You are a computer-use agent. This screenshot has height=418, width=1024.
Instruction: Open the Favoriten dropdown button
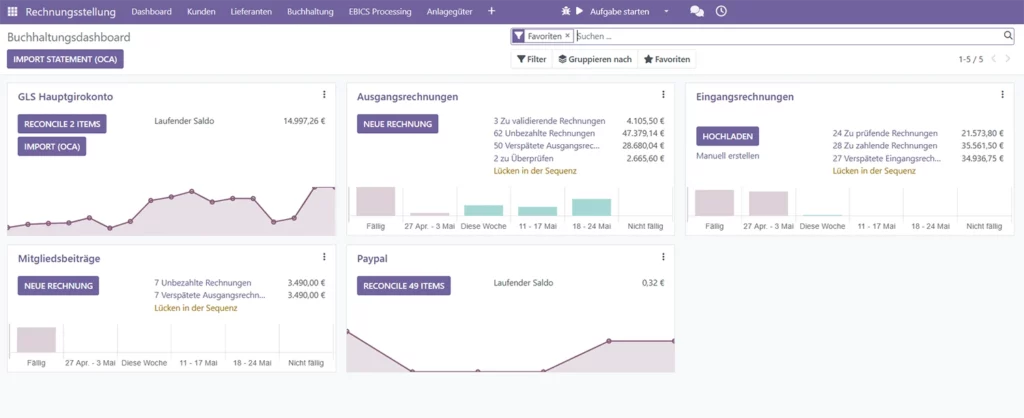tap(667, 59)
